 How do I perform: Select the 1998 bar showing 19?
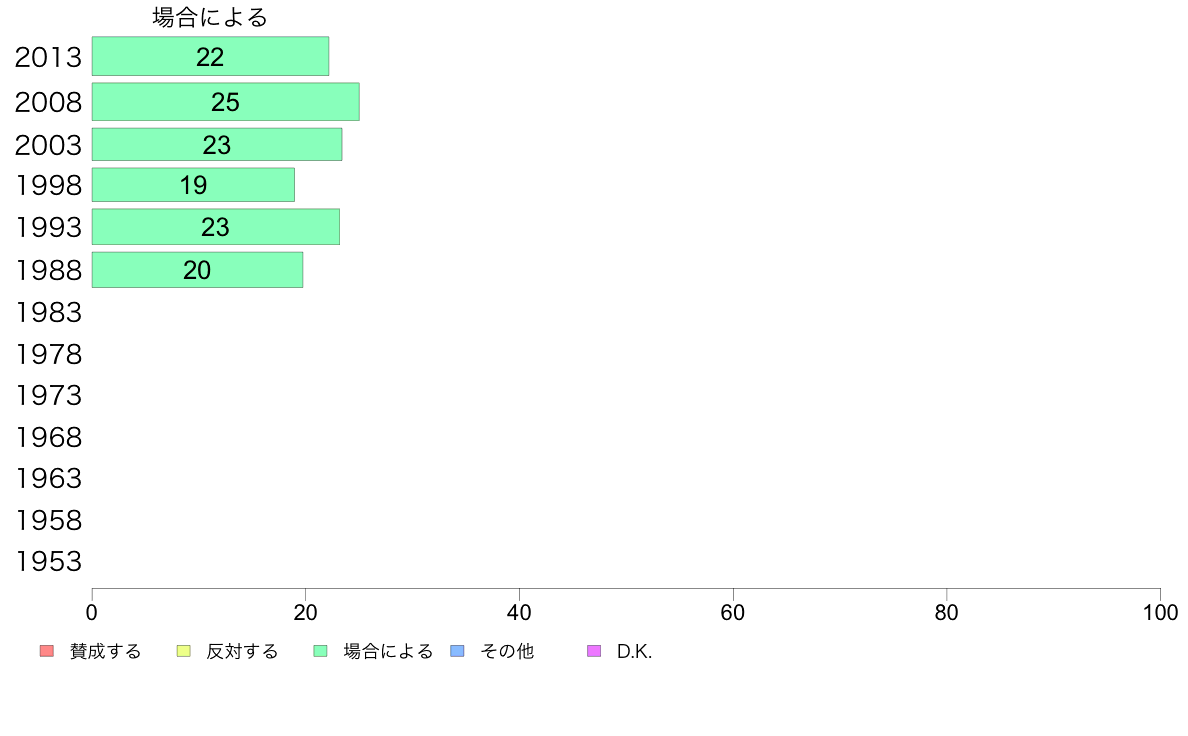(x=193, y=185)
